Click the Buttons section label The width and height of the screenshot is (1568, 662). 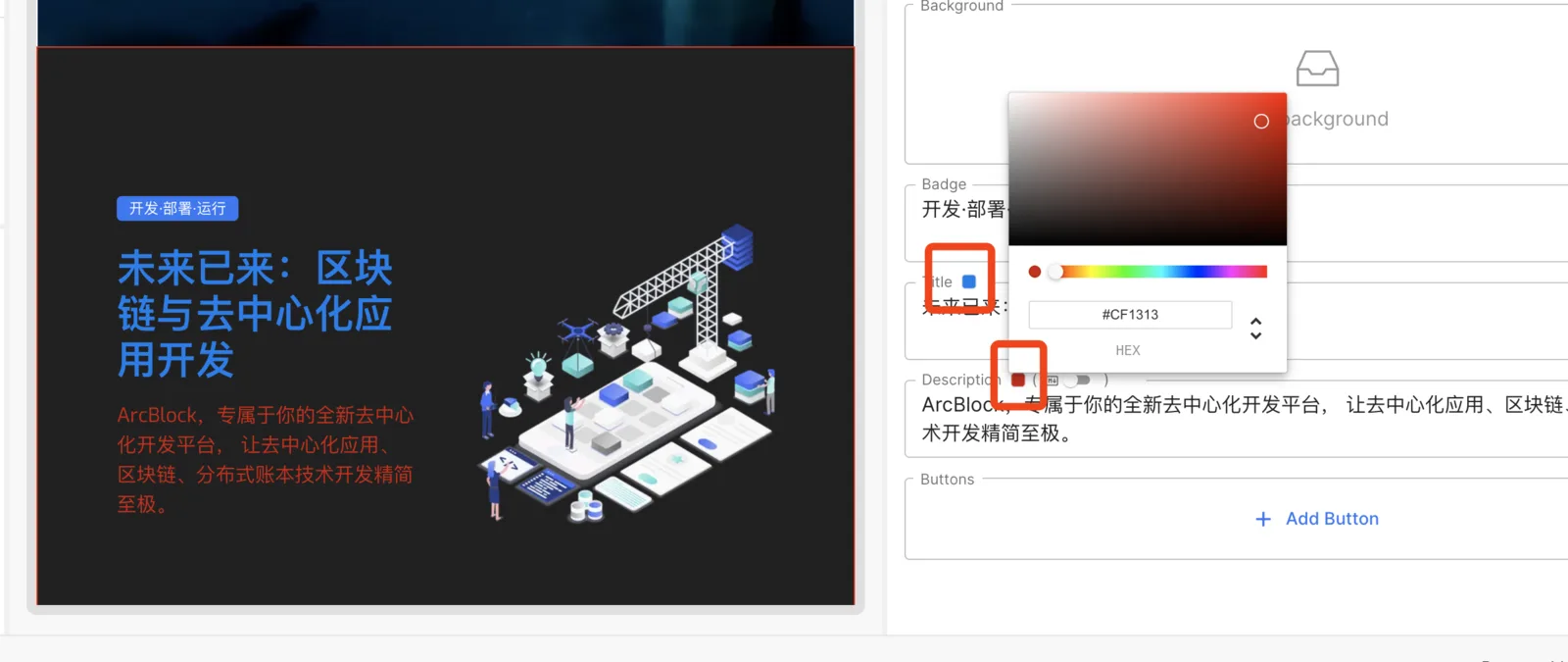(x=947, y=480)
